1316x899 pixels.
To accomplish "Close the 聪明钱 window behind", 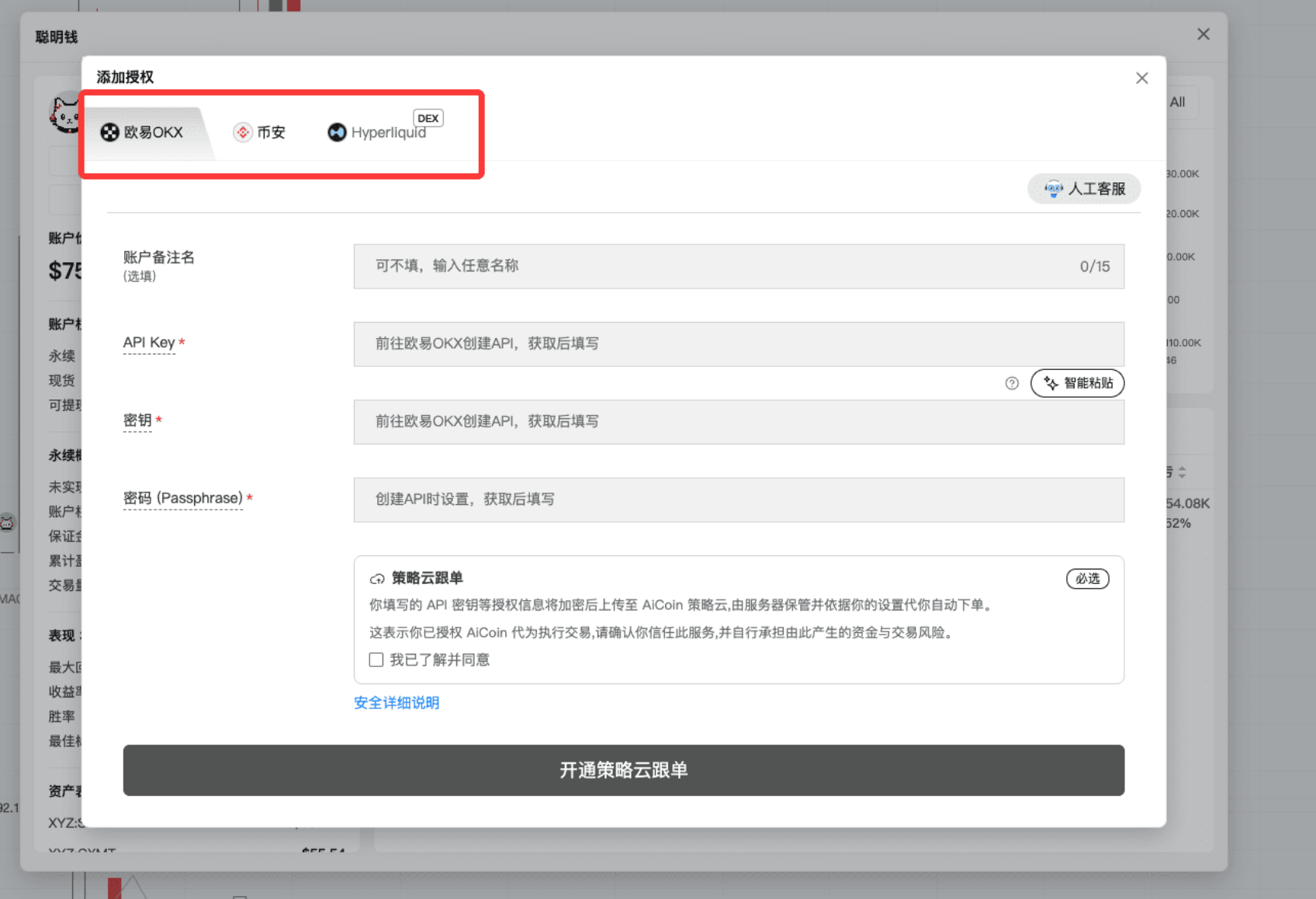I will pos(1203,34).
